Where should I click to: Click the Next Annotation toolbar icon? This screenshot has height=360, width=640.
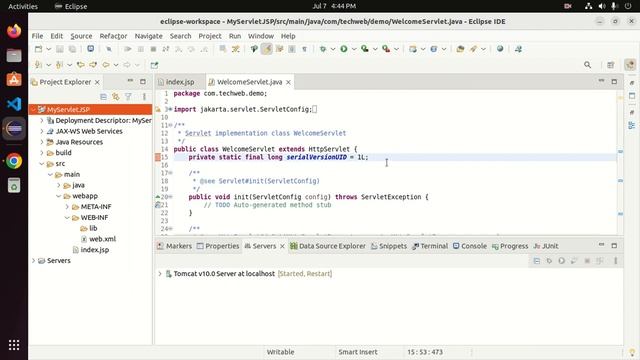coord(38,65)
